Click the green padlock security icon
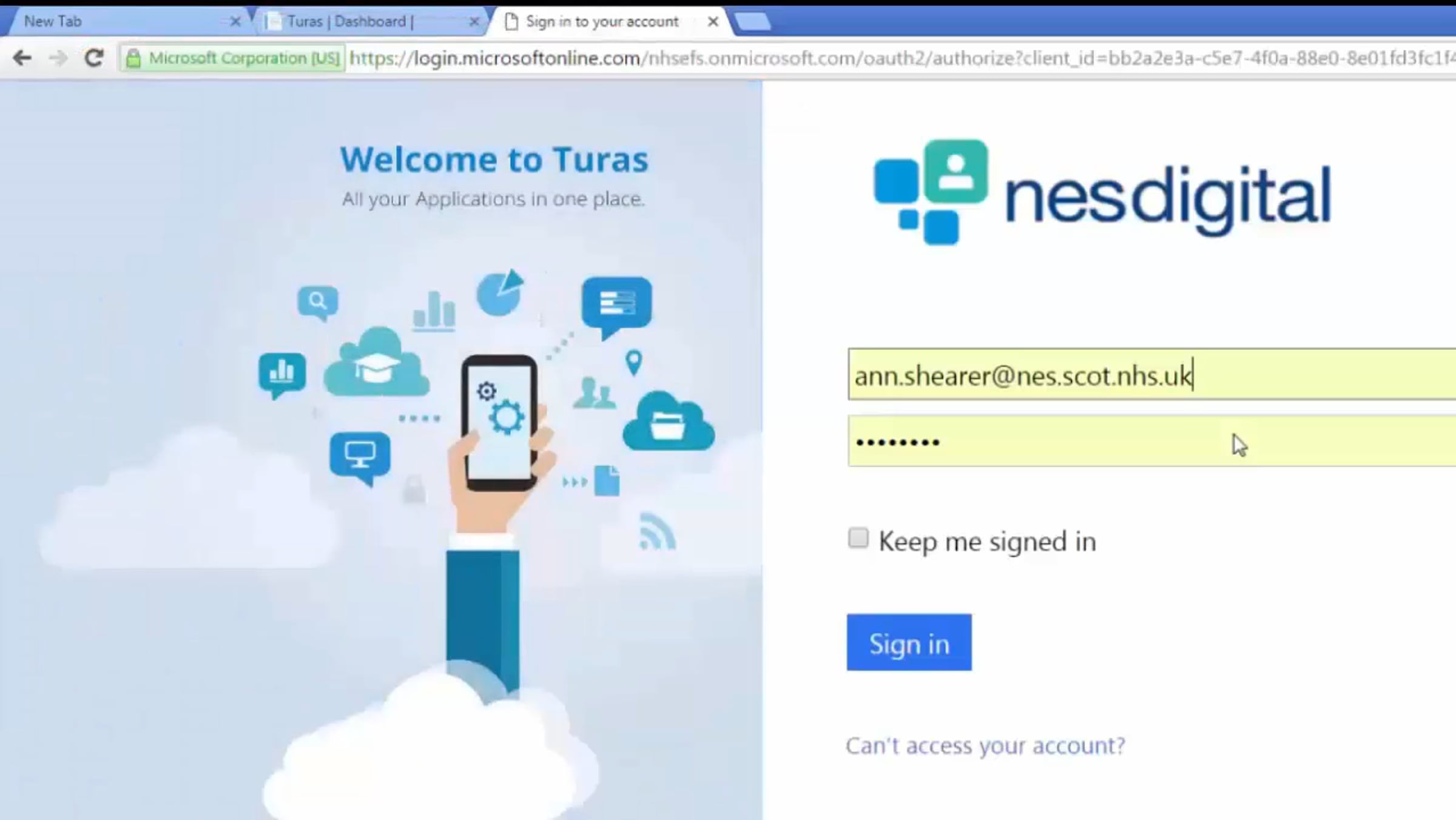Screen dimensions: 1456x820 tap(133, 59)
